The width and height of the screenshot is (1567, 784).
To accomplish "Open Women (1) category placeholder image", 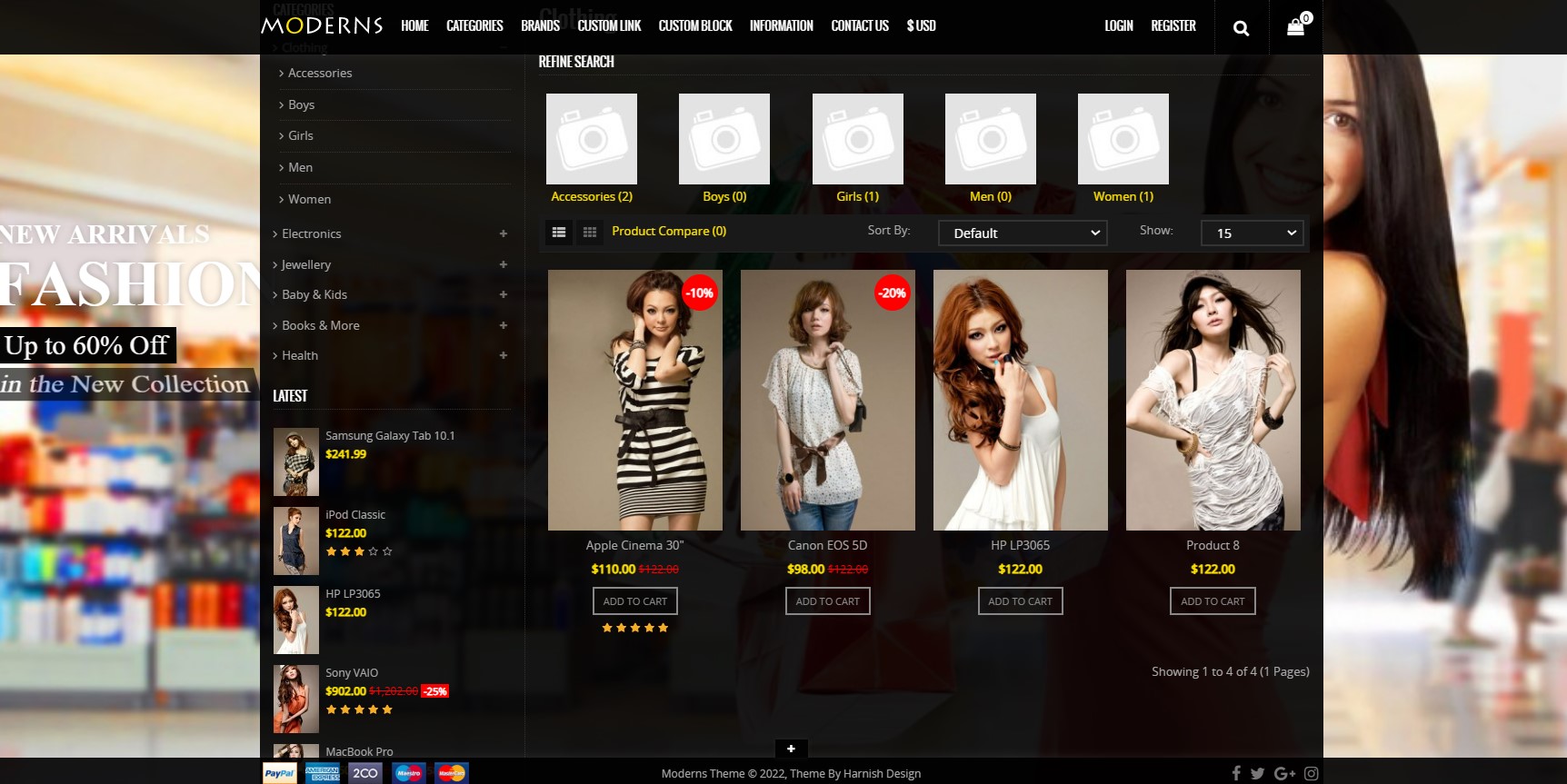I will 1123,139.
